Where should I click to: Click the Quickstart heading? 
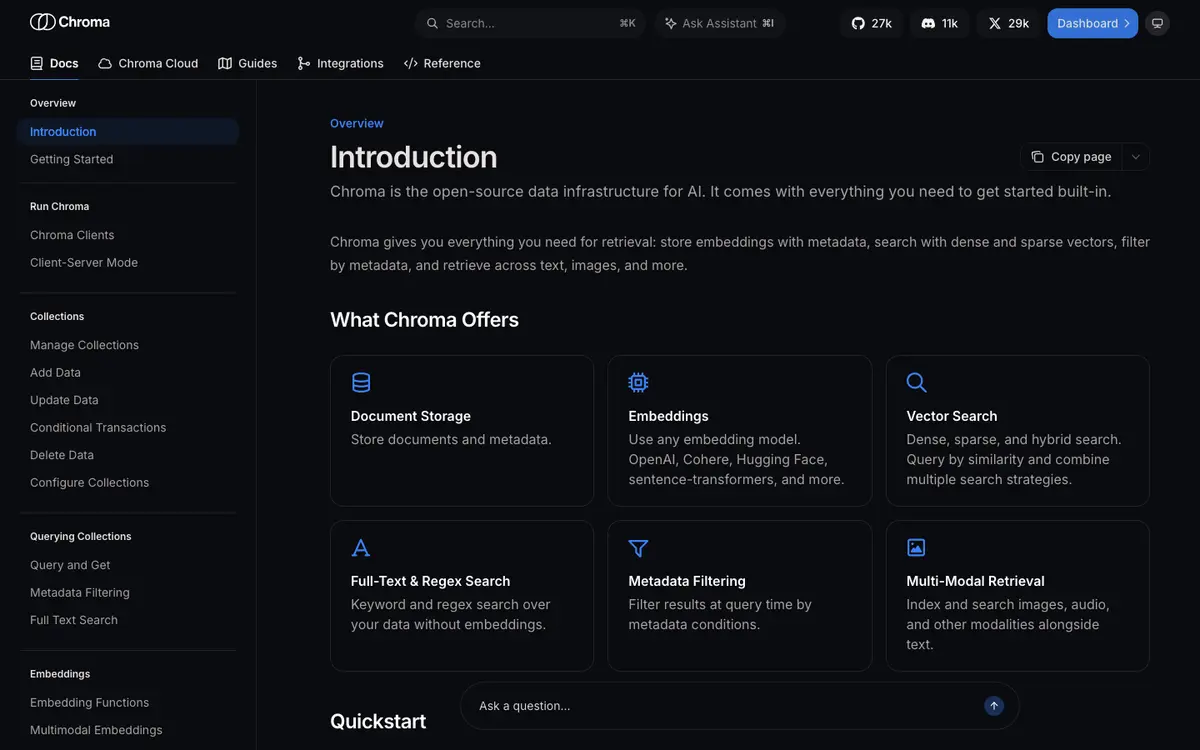click(378, 721)
